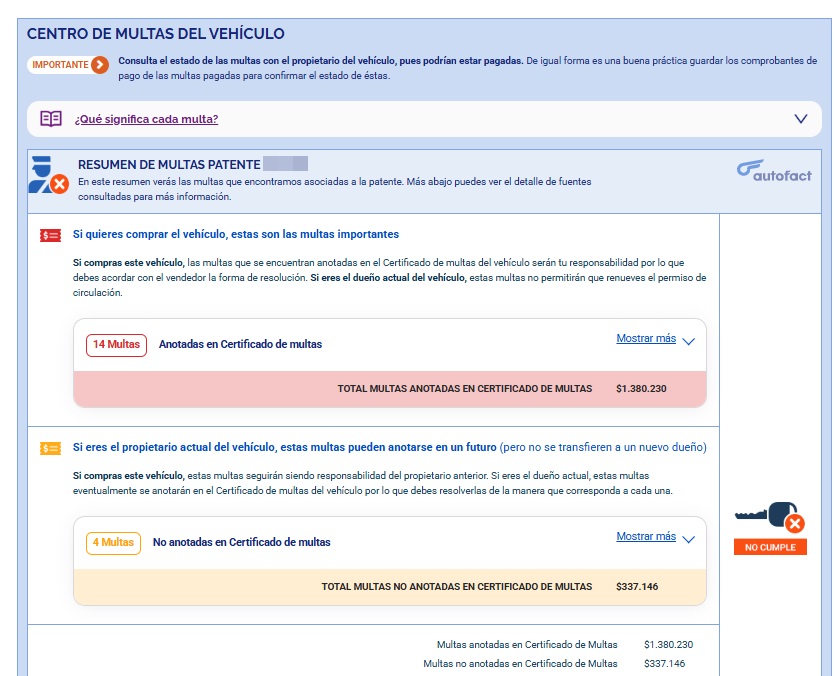Click the red 14 Multas badge
This screenshot has height=676, width=835.
[116, 345]
